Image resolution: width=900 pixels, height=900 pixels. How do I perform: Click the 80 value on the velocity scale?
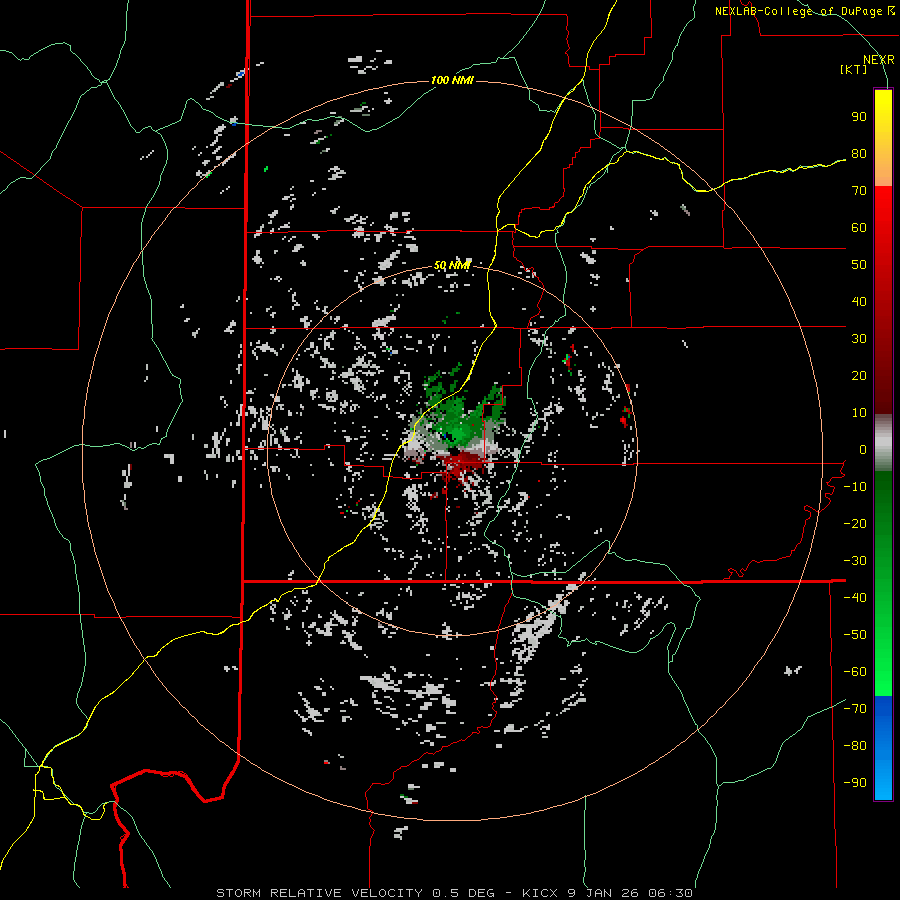click(x=859, y=154)
